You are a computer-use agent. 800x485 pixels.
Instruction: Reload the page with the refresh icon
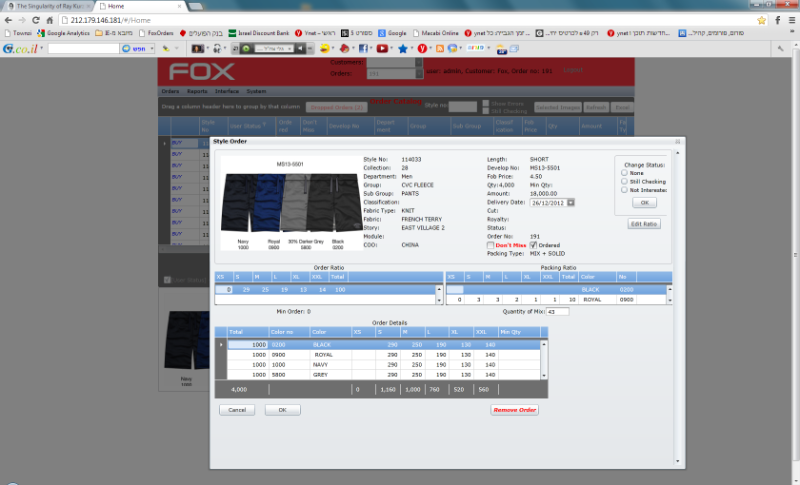click(36, 20)
